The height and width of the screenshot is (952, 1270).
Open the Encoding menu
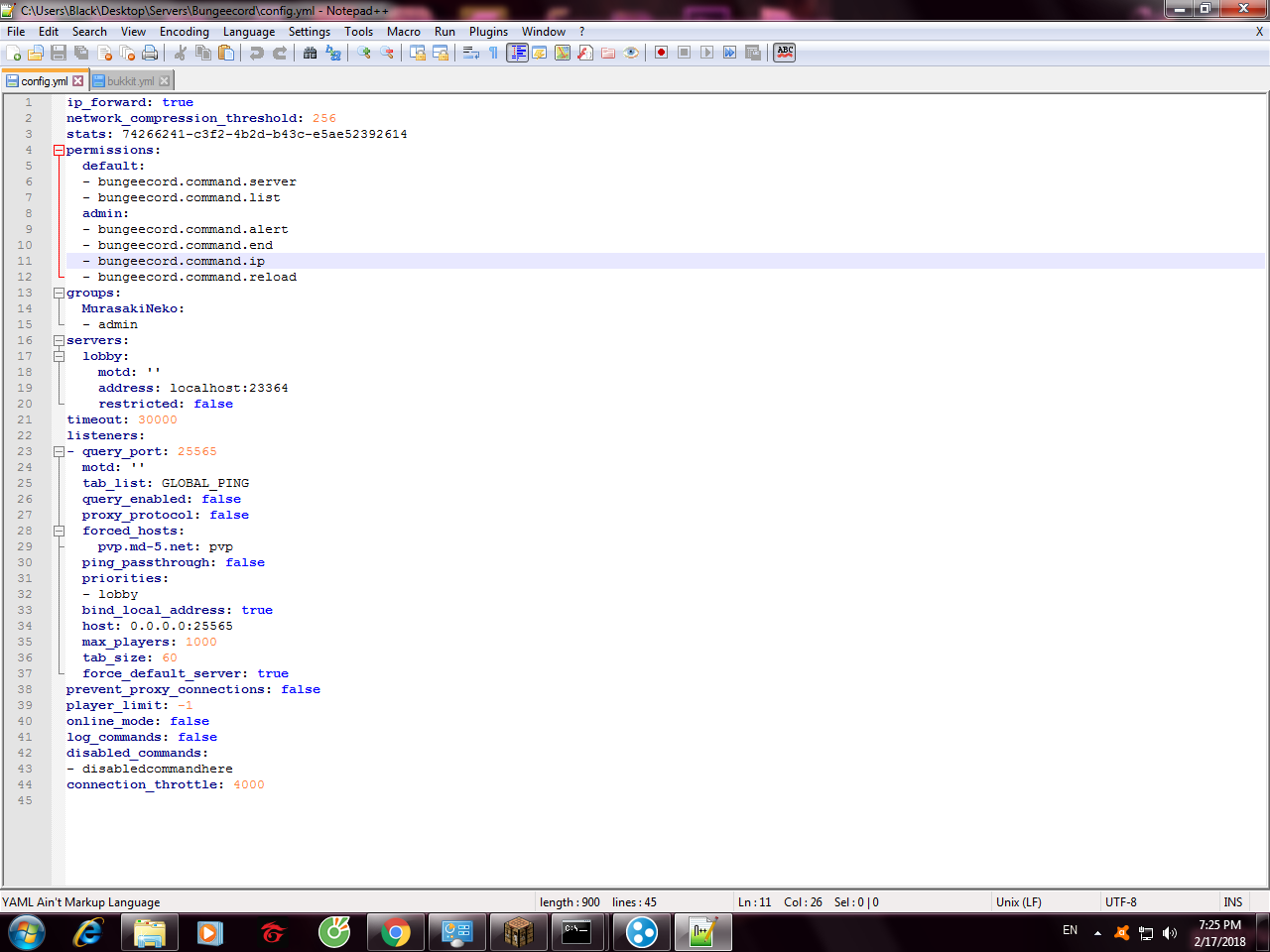click(184, 32)
